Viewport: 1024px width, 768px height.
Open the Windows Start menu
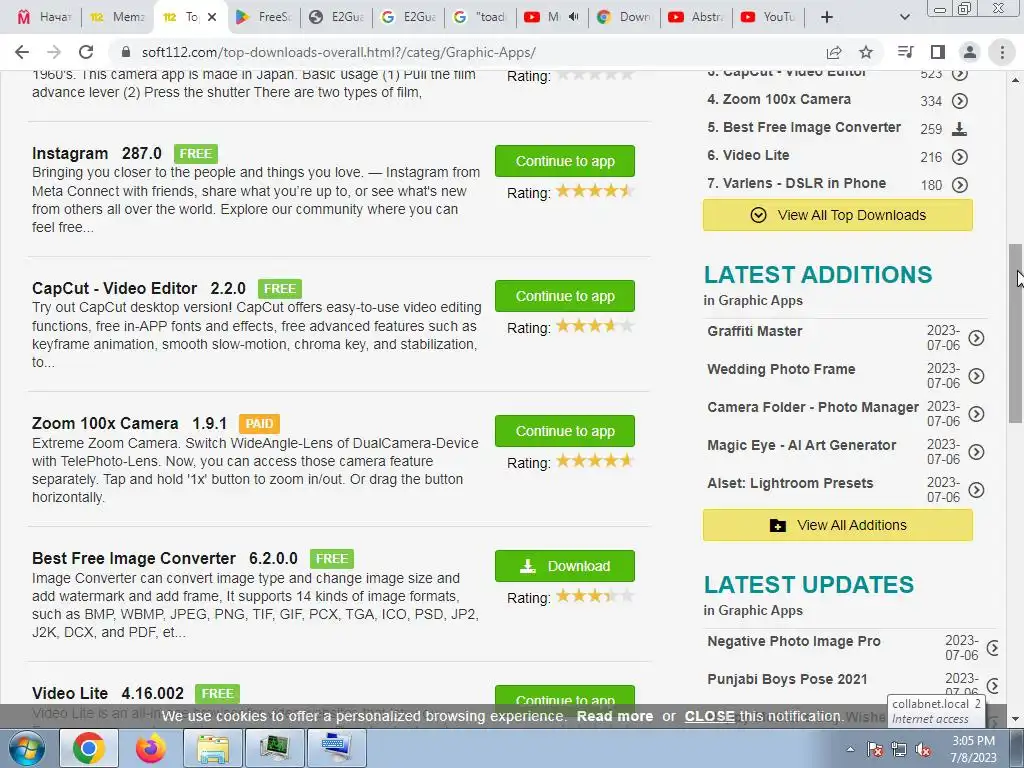point(27,748)
